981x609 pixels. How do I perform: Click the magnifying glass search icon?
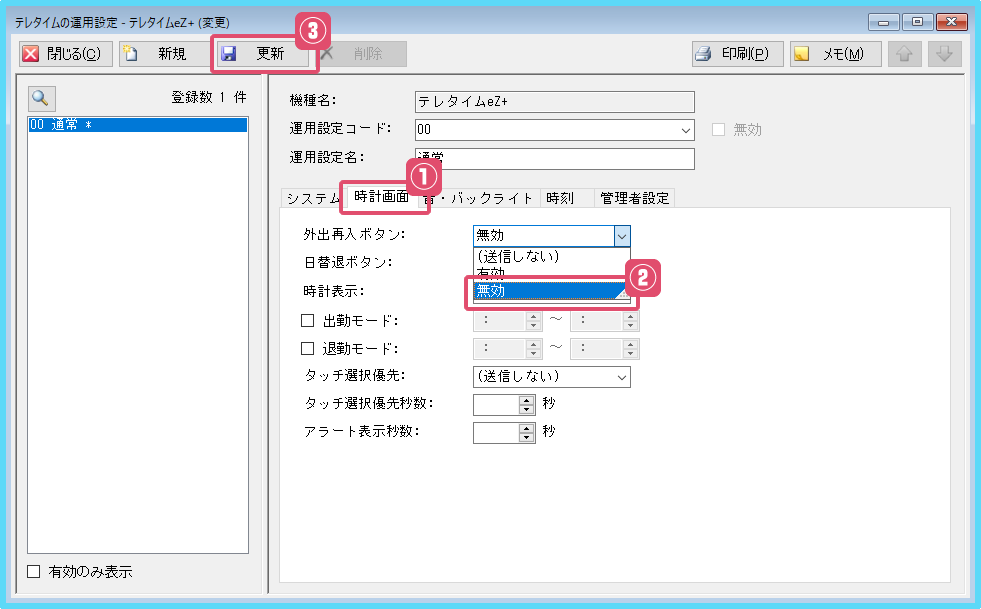coord(42,97)
